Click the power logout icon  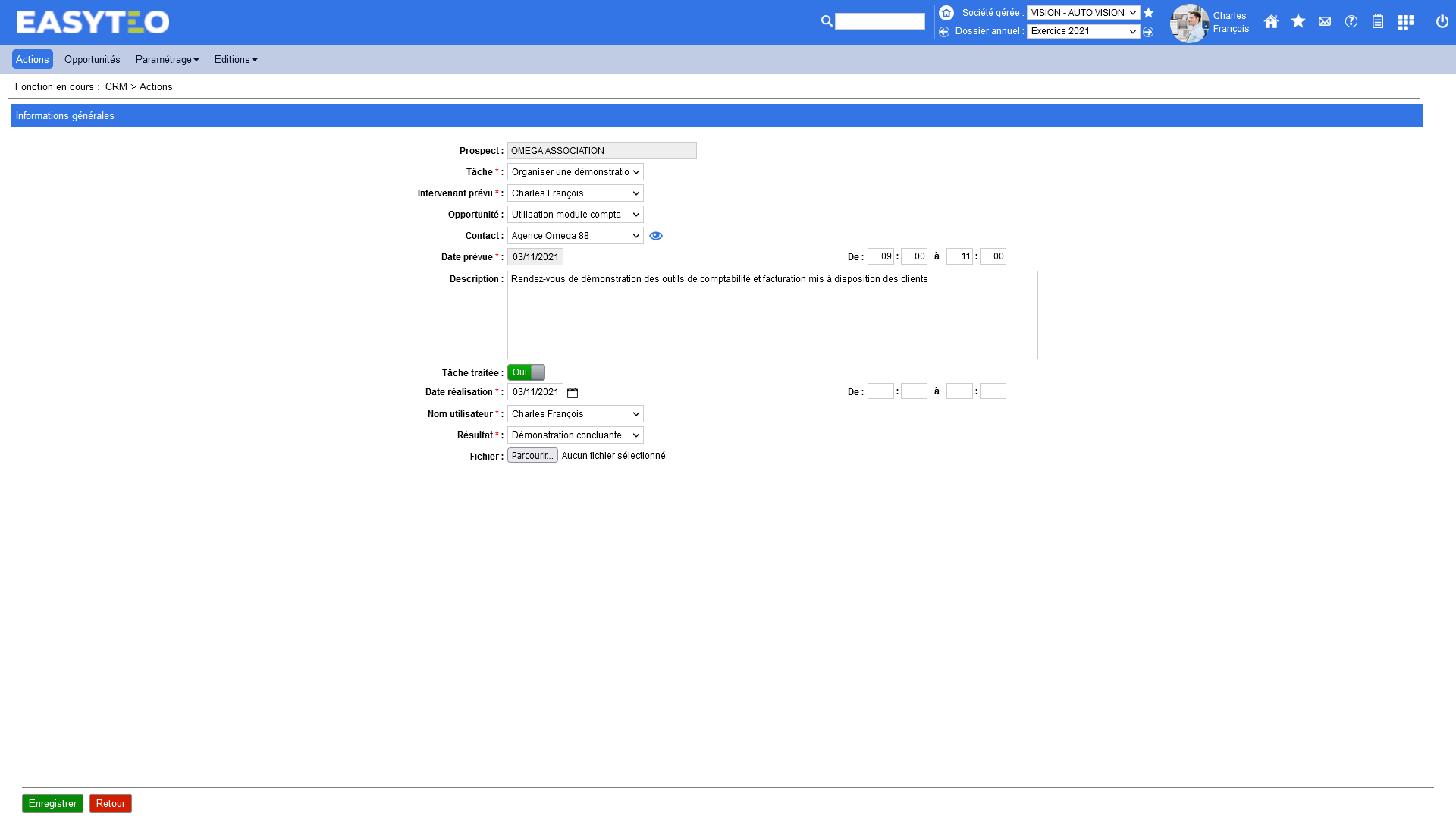coord(1442,21)
